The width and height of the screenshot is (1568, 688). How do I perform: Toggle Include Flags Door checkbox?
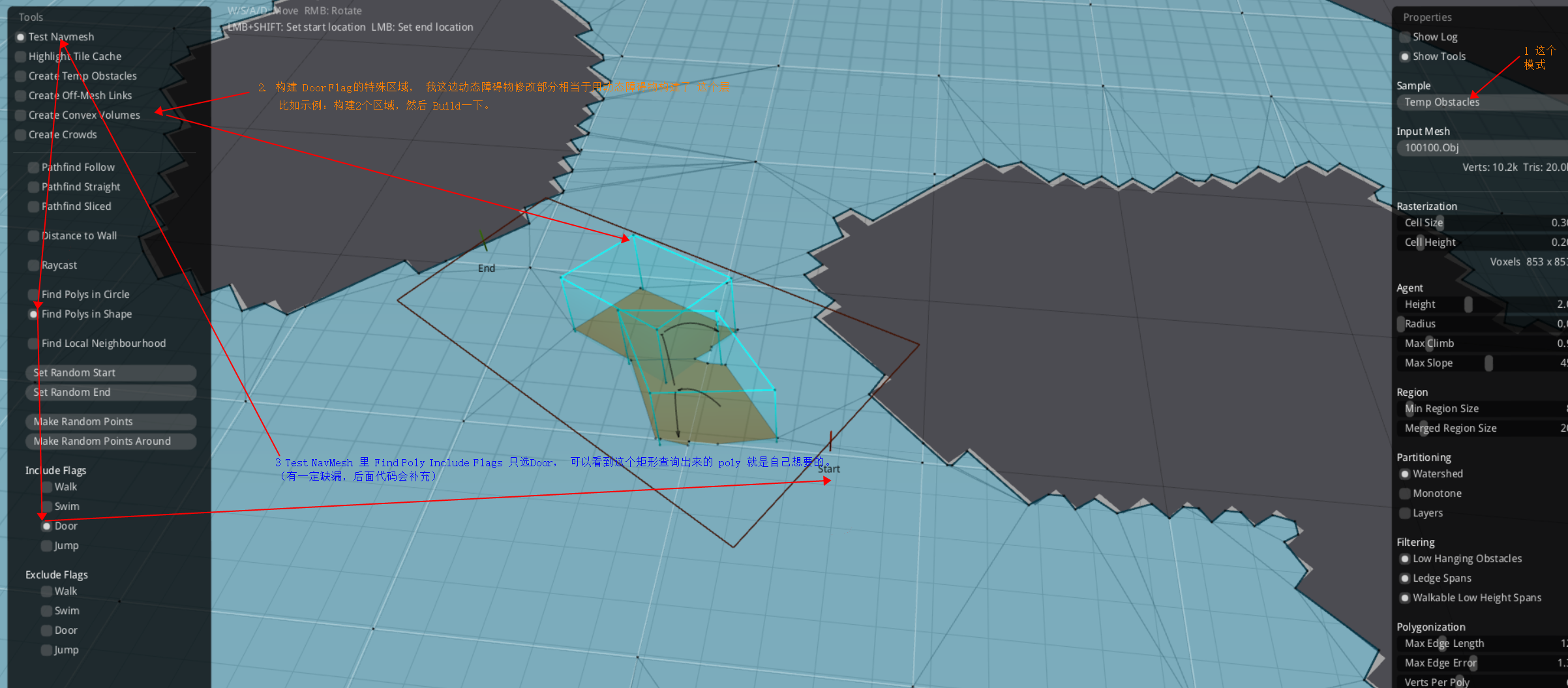point(47,526)
